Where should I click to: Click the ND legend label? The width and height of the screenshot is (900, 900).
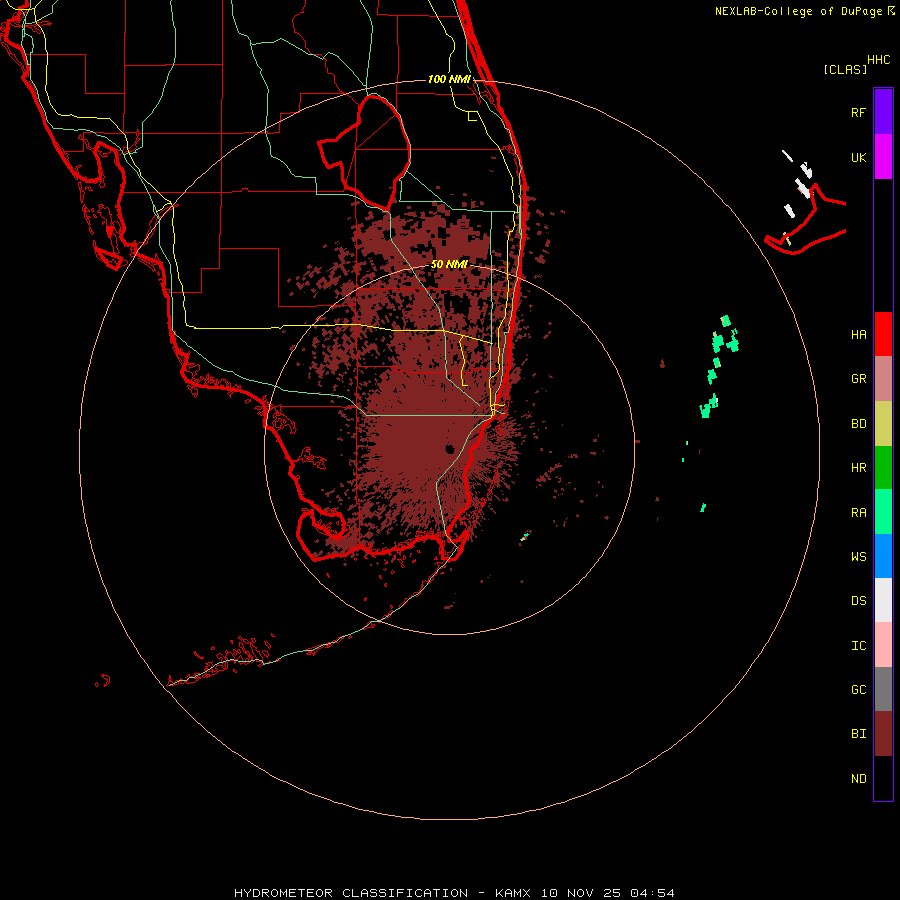coord(858,779)
